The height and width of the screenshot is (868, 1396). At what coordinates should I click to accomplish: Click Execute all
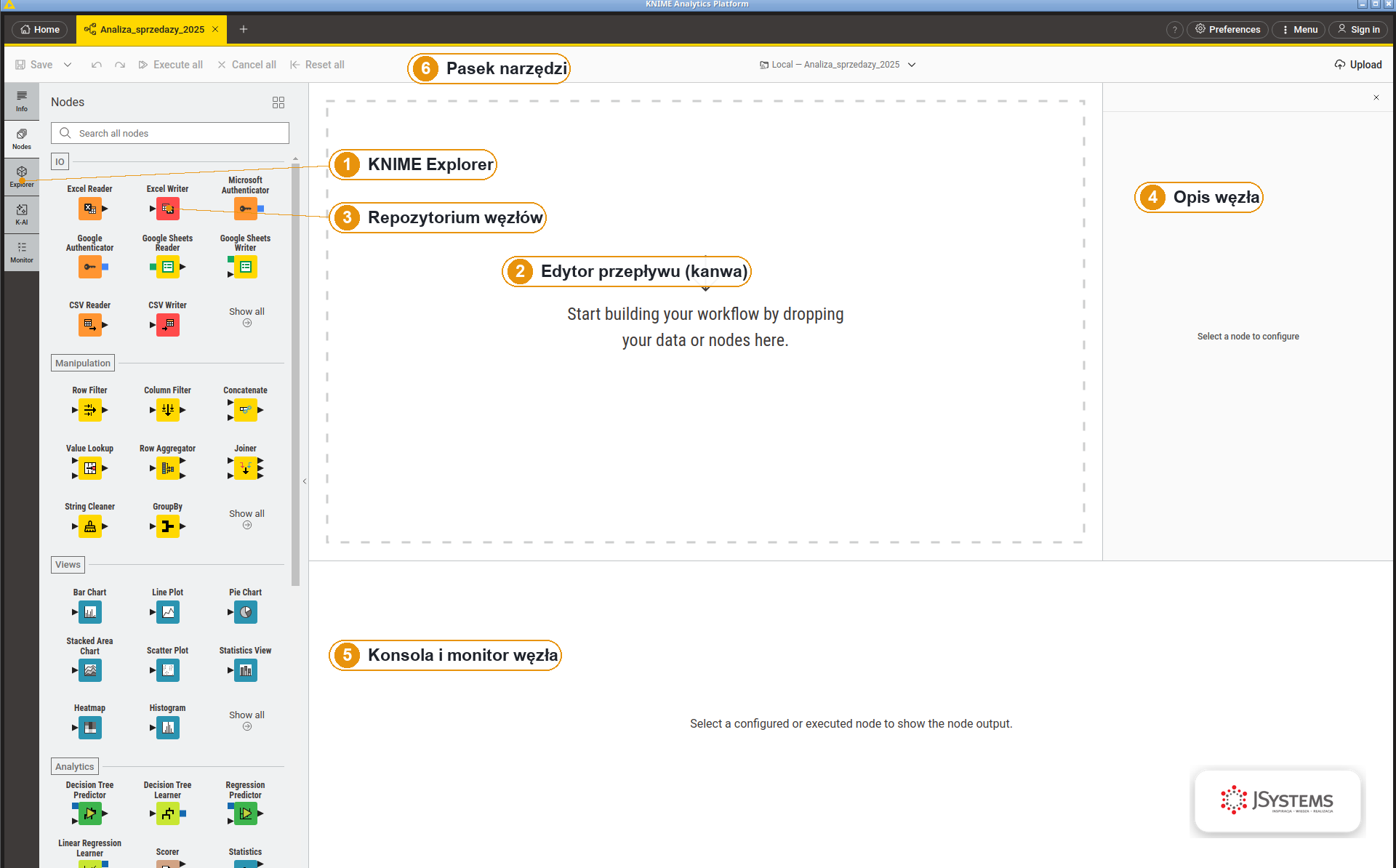click(171, 65)
